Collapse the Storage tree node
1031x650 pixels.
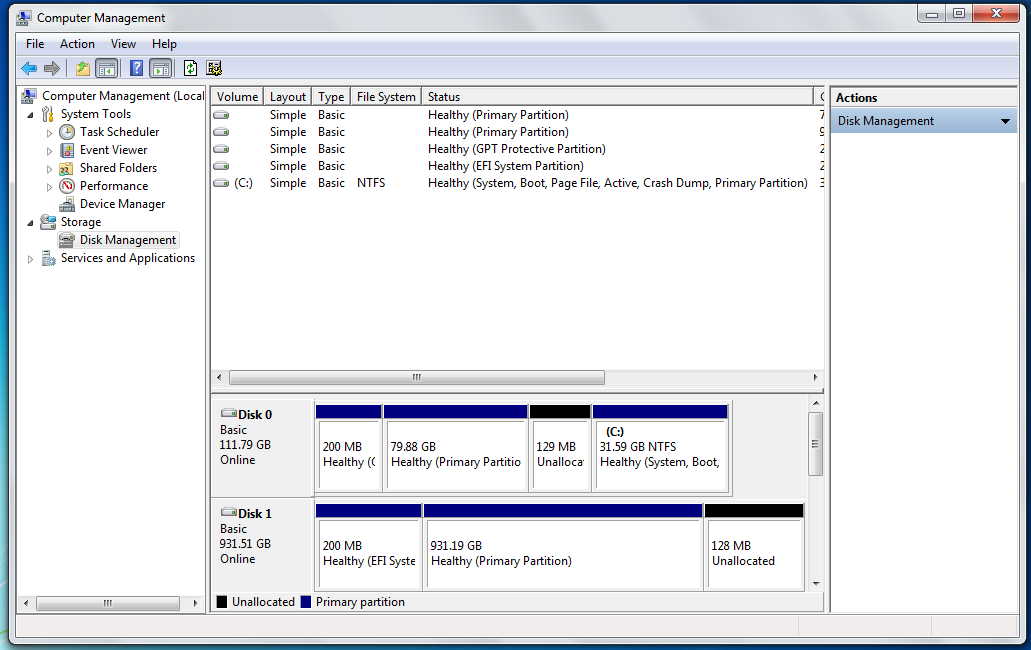pyautogui.click(x=30, y=223)
